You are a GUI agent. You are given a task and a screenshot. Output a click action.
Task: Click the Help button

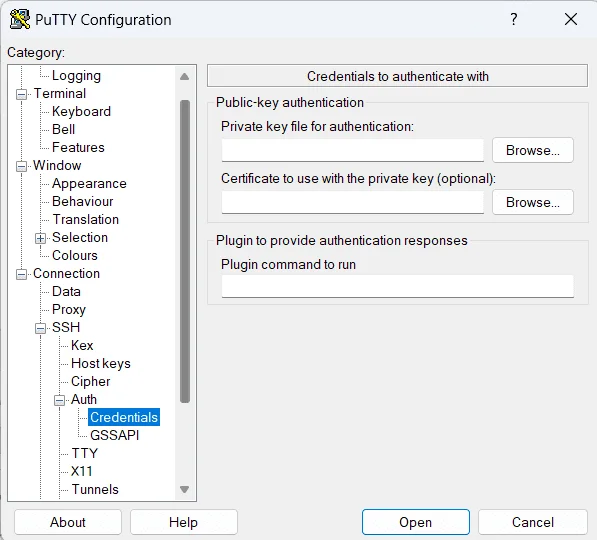tap(184, 522)
